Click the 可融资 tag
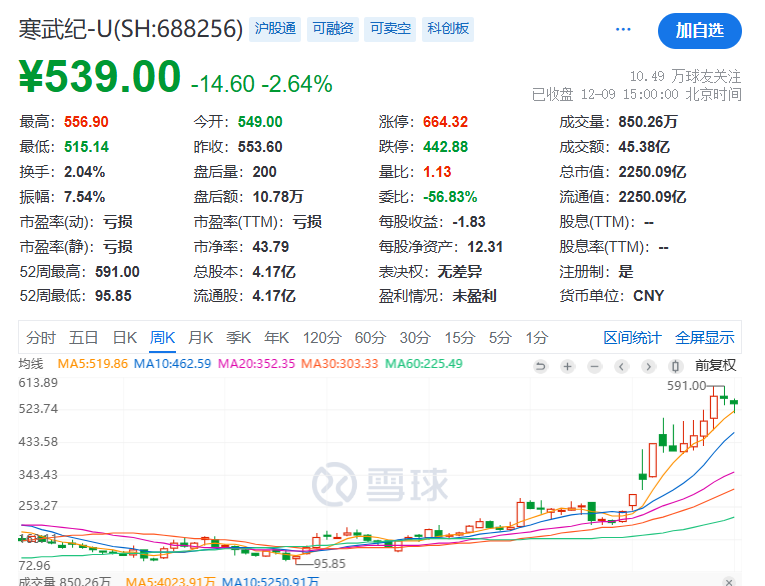Image resolution: width=765 pixels, height=586 pixels. tap(333, 29)
